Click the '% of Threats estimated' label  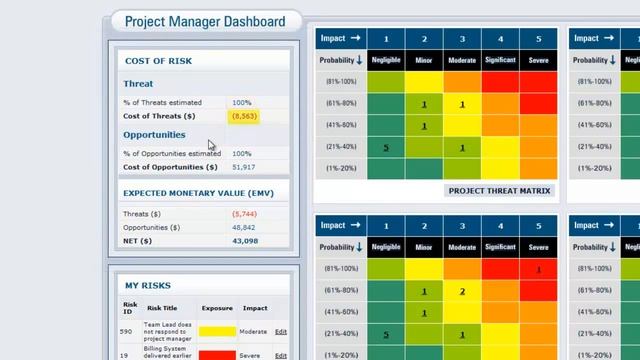162,102
